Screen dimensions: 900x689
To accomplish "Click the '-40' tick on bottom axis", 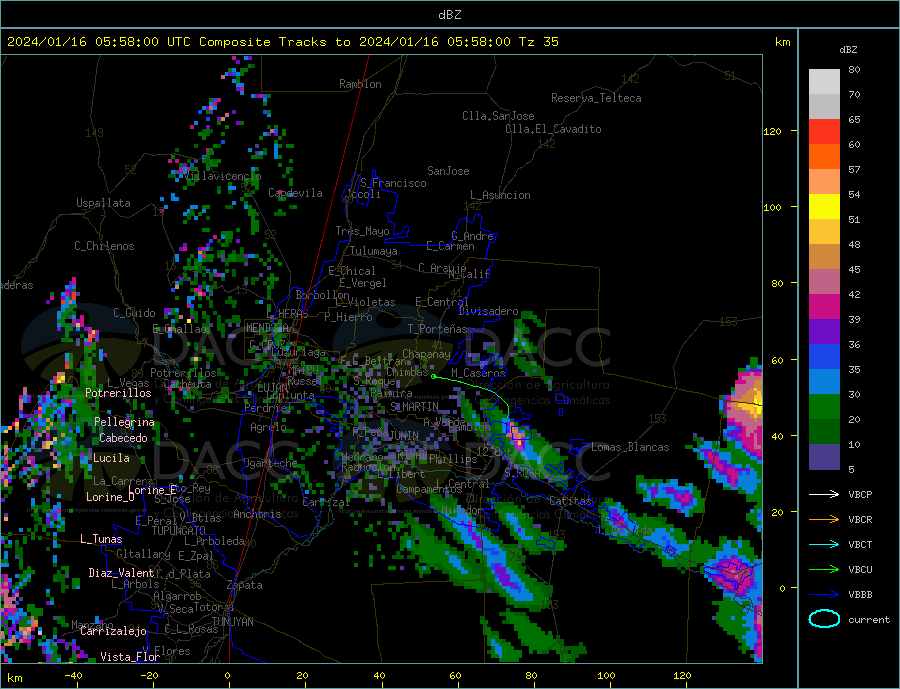I will click(x=73, y=676).
